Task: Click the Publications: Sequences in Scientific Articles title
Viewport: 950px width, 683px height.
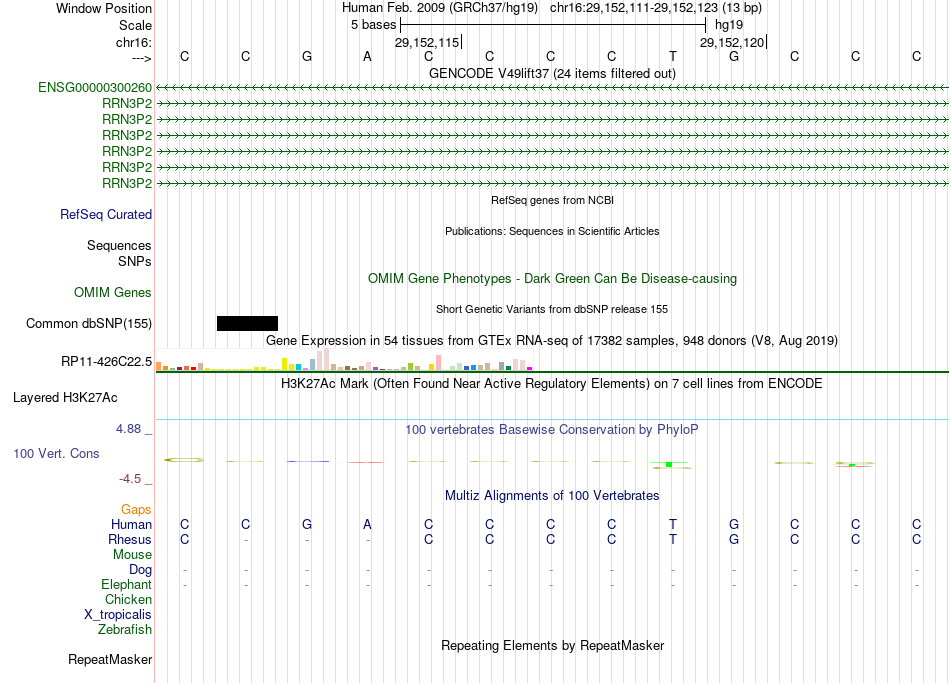Action: point(553,231)
